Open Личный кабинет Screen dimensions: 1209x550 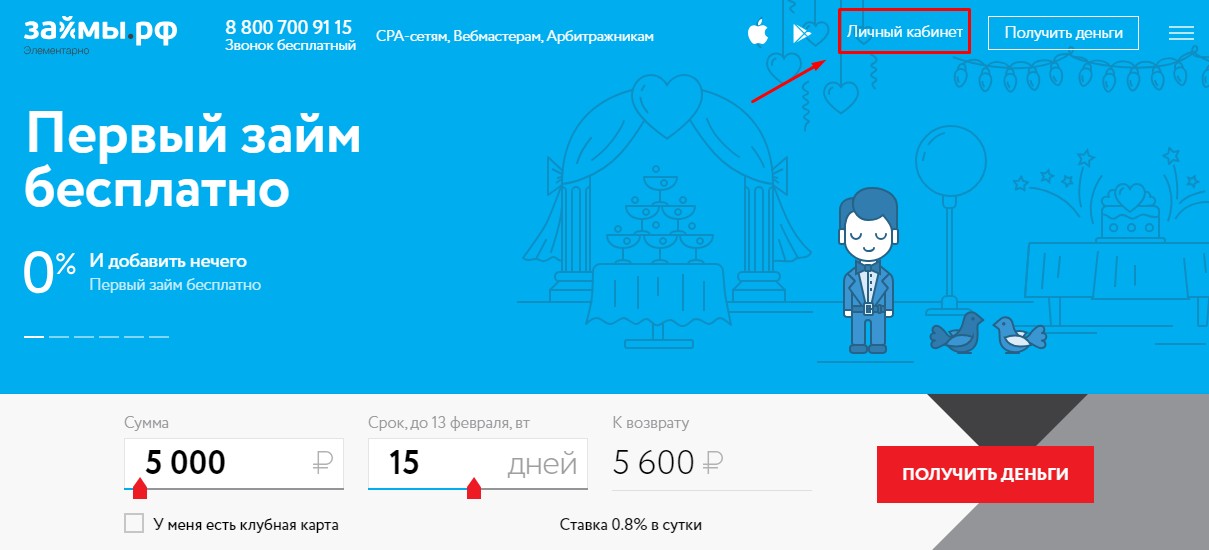pos(905,32)
